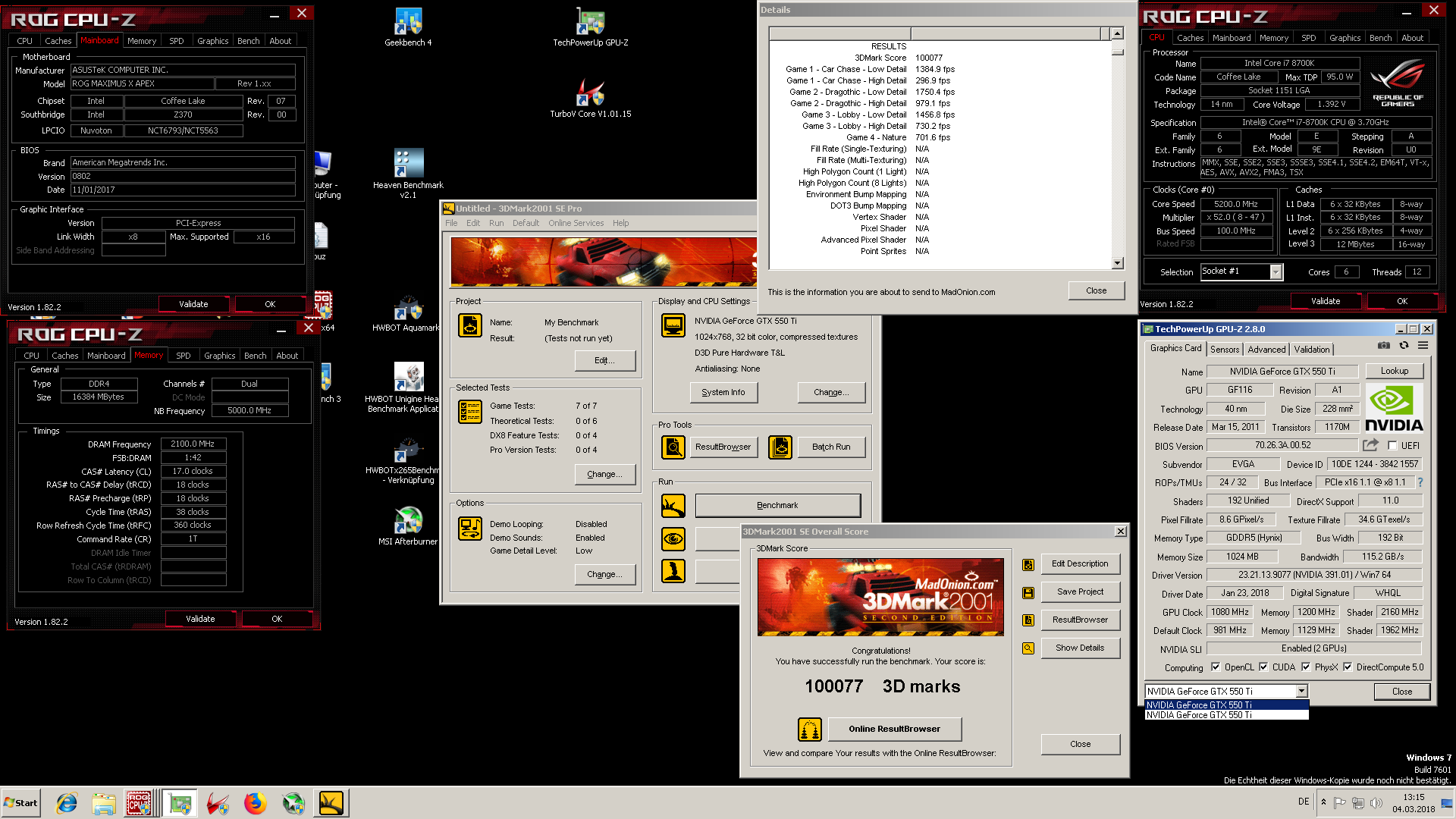Screen dimensions: 1456x819
Task: Open GPU-Z hamburger menu icon
Action: click(x=1423, y=346)
